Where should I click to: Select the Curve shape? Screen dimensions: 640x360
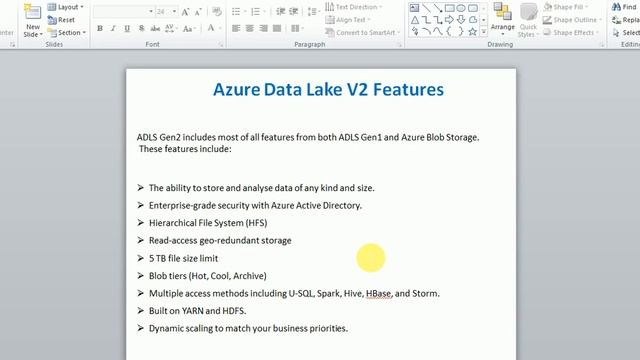tap(438, 31)
